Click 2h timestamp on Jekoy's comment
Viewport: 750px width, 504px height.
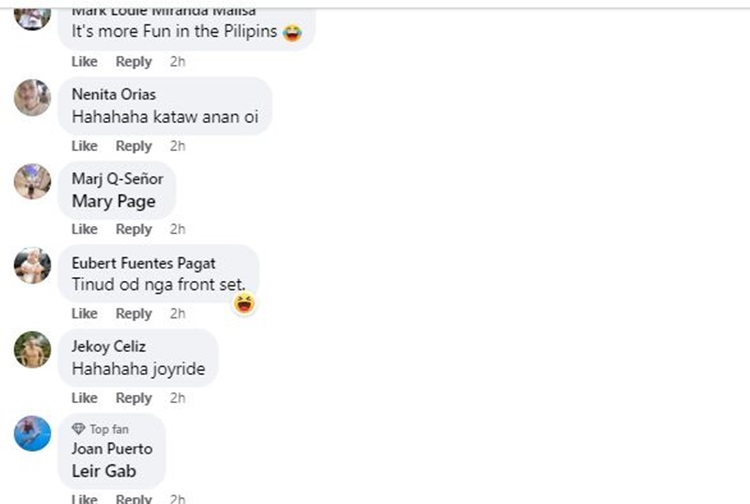[177, 398]
